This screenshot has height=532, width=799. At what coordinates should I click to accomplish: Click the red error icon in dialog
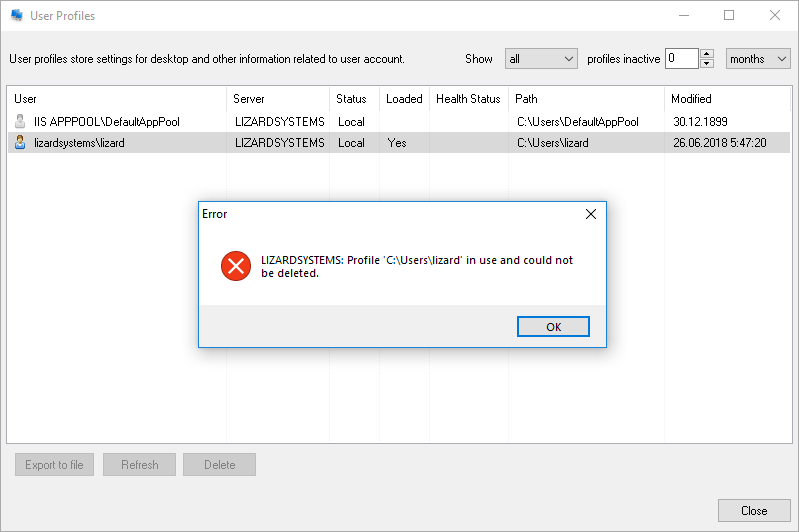coord(235,266)
